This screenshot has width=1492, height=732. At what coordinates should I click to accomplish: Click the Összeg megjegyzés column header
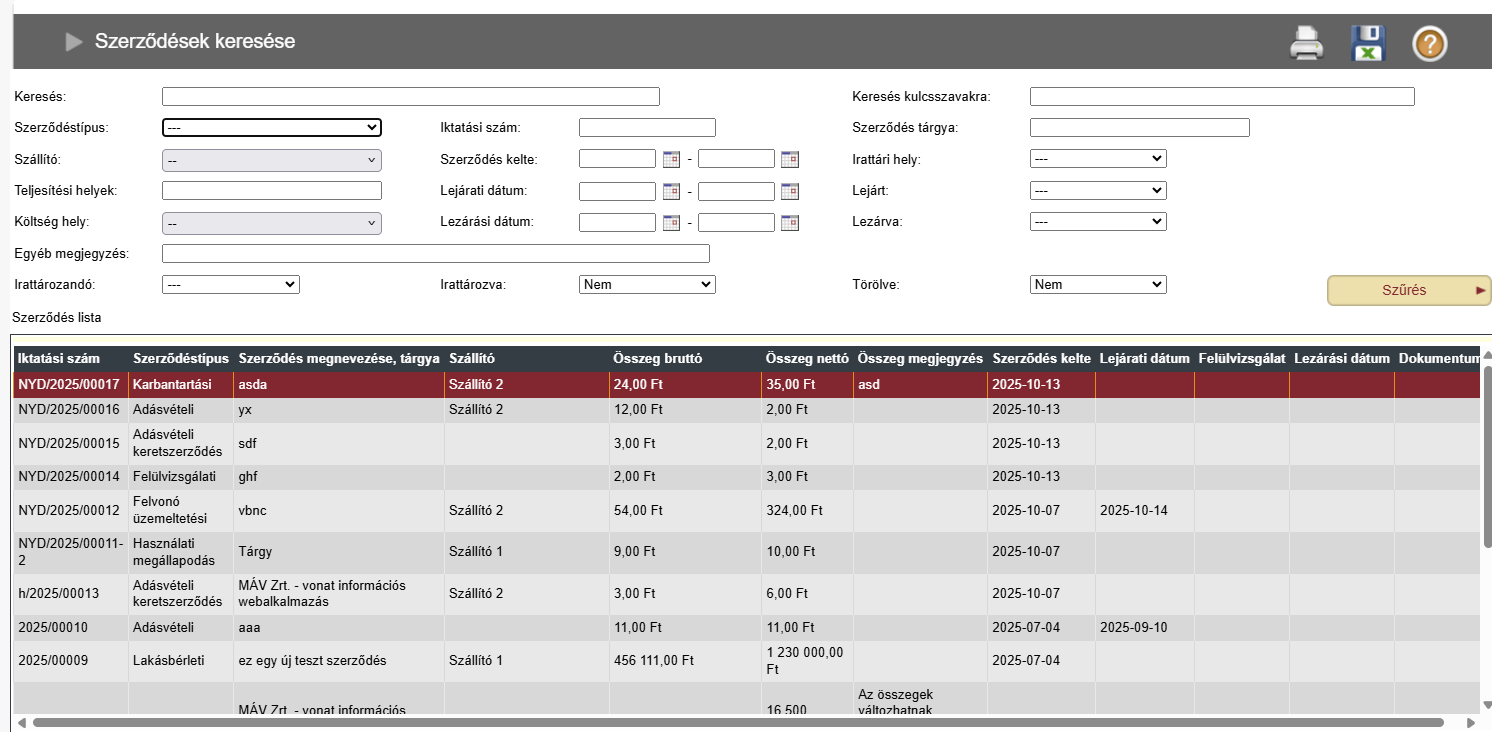tap(920, 358)
